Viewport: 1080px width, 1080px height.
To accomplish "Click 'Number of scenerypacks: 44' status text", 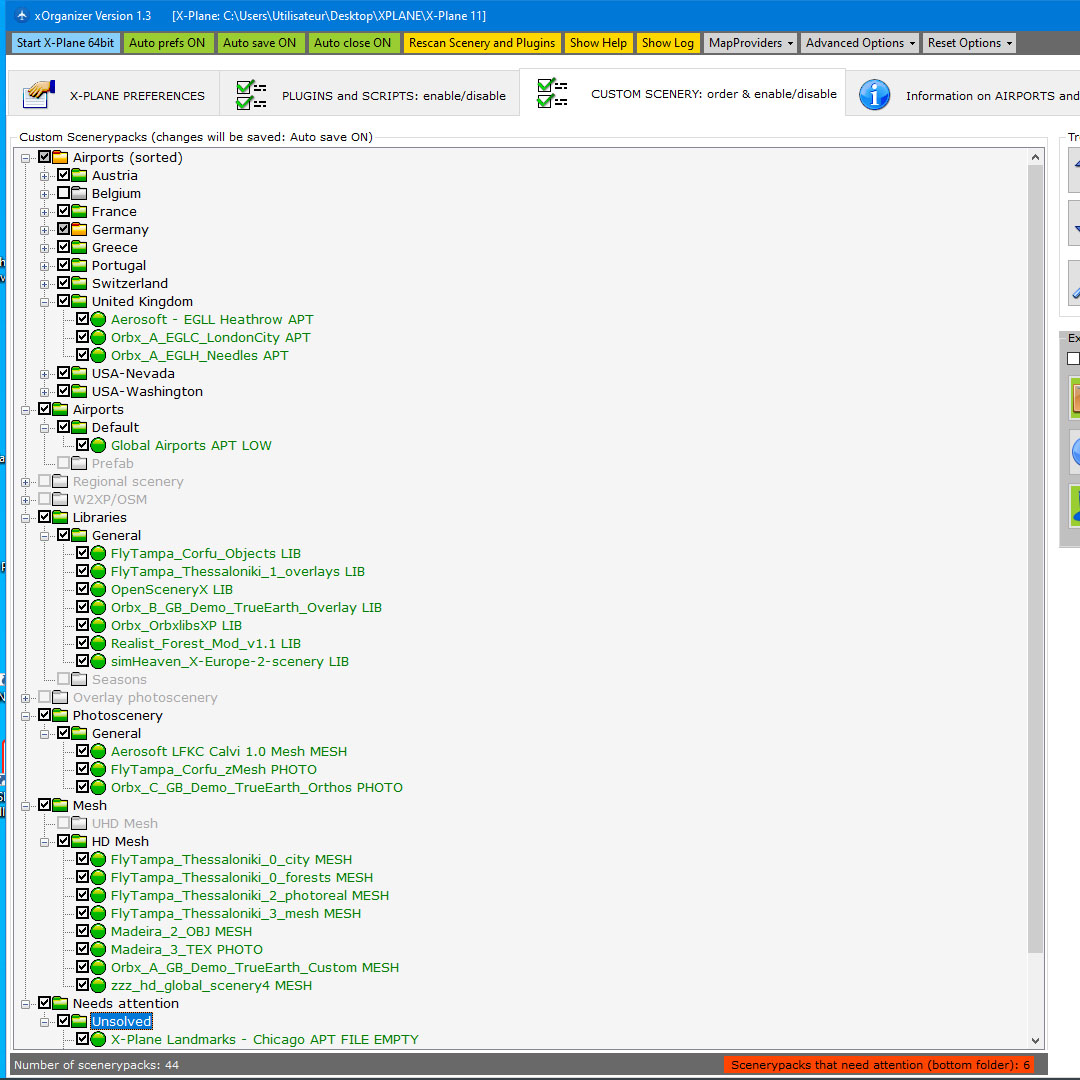I will tap(96, 1065).
